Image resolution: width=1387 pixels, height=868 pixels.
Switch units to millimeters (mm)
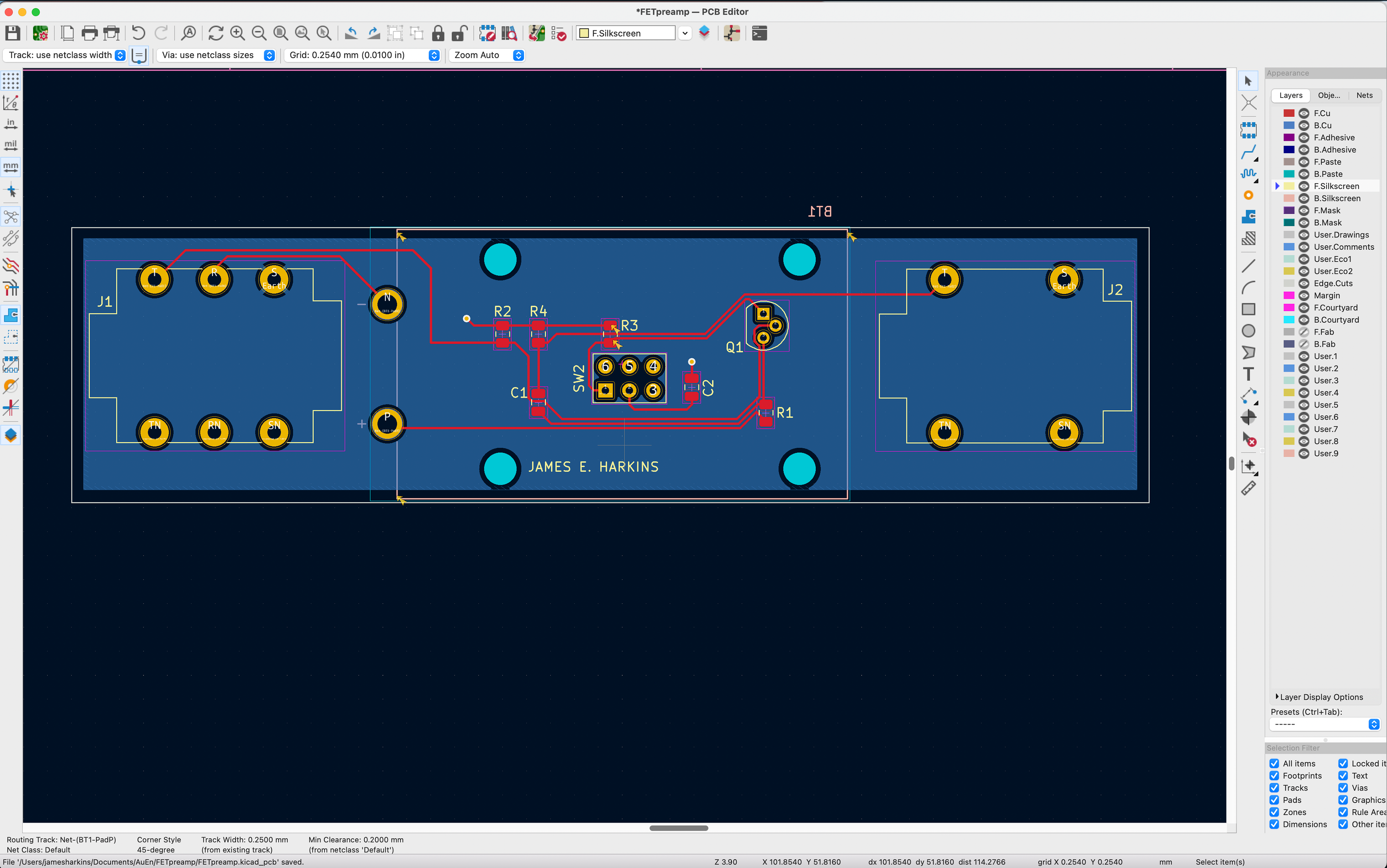[x=11, y=167]
